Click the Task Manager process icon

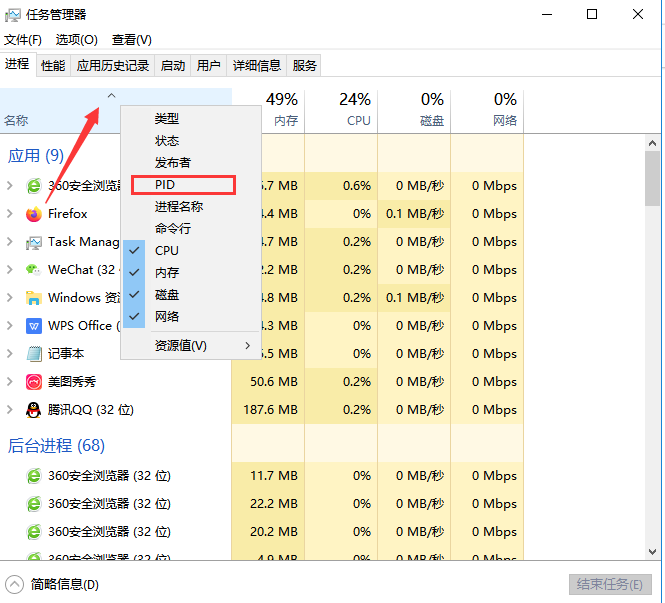pos(34,242)
